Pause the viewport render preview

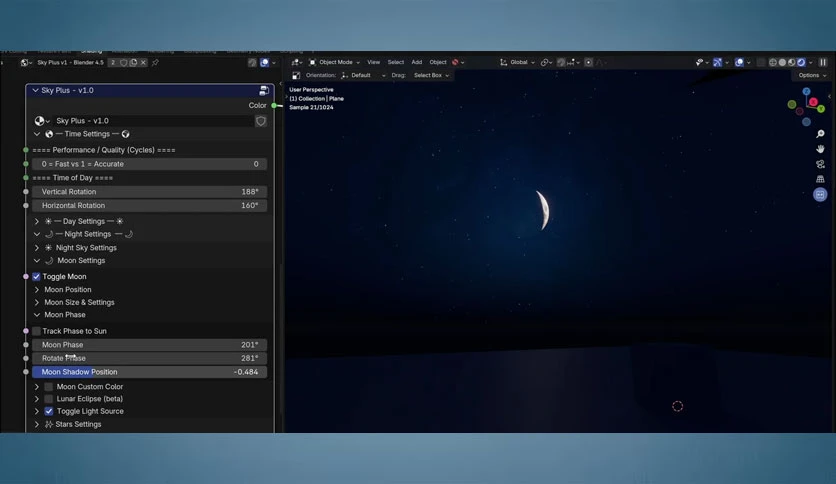[x=823, y=62]
